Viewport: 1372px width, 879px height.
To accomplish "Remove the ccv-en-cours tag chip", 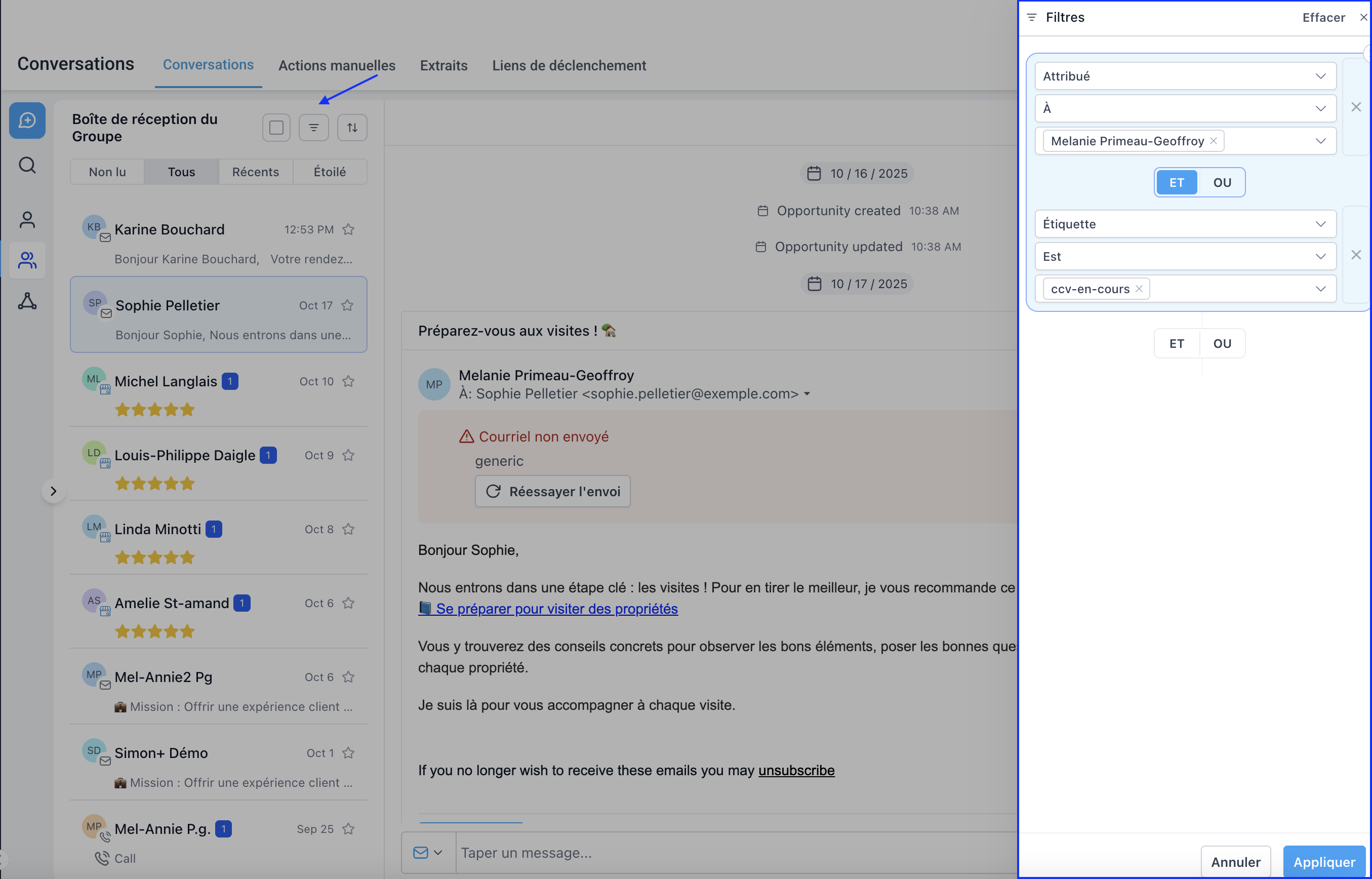I will click(x=1139, y=289).
